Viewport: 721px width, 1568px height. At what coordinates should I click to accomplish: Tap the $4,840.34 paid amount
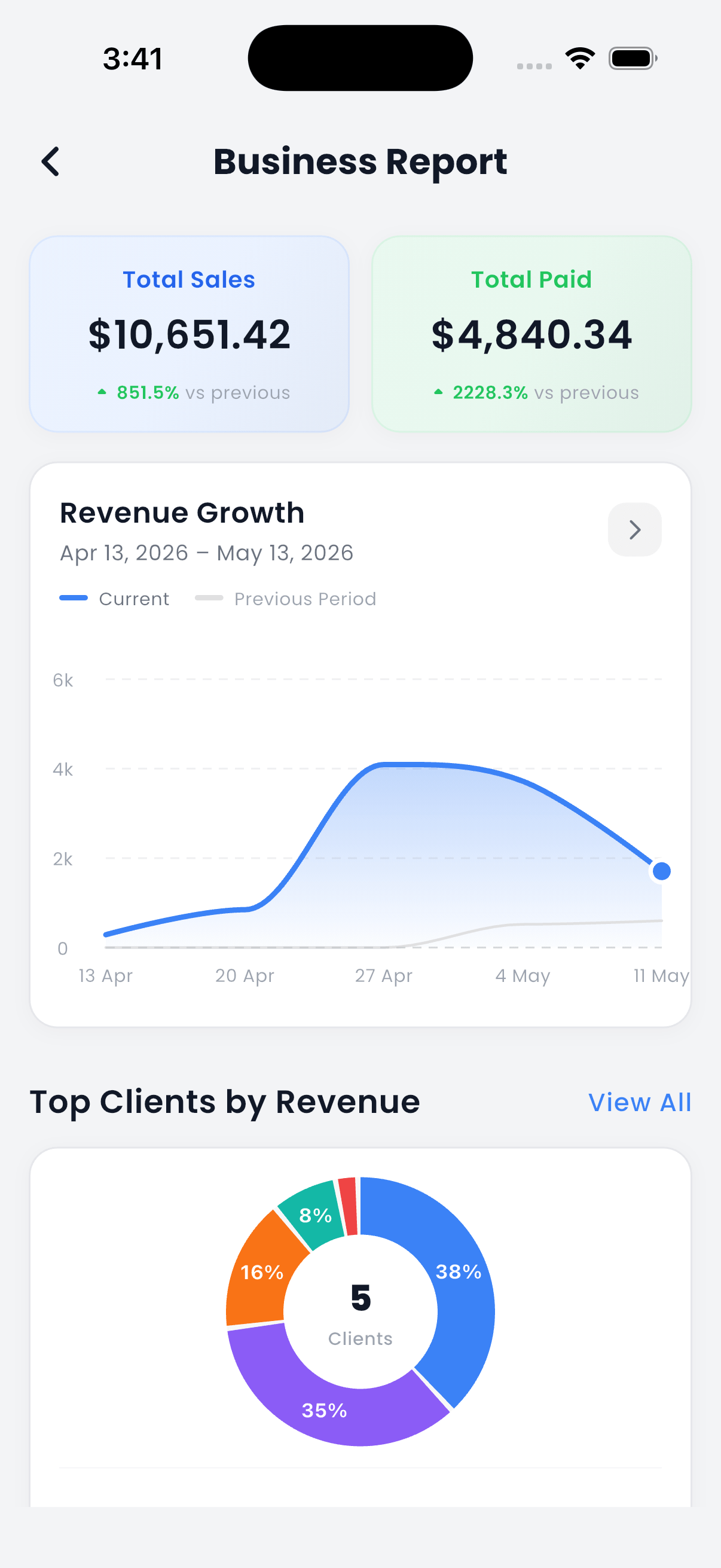coord(531,335)
